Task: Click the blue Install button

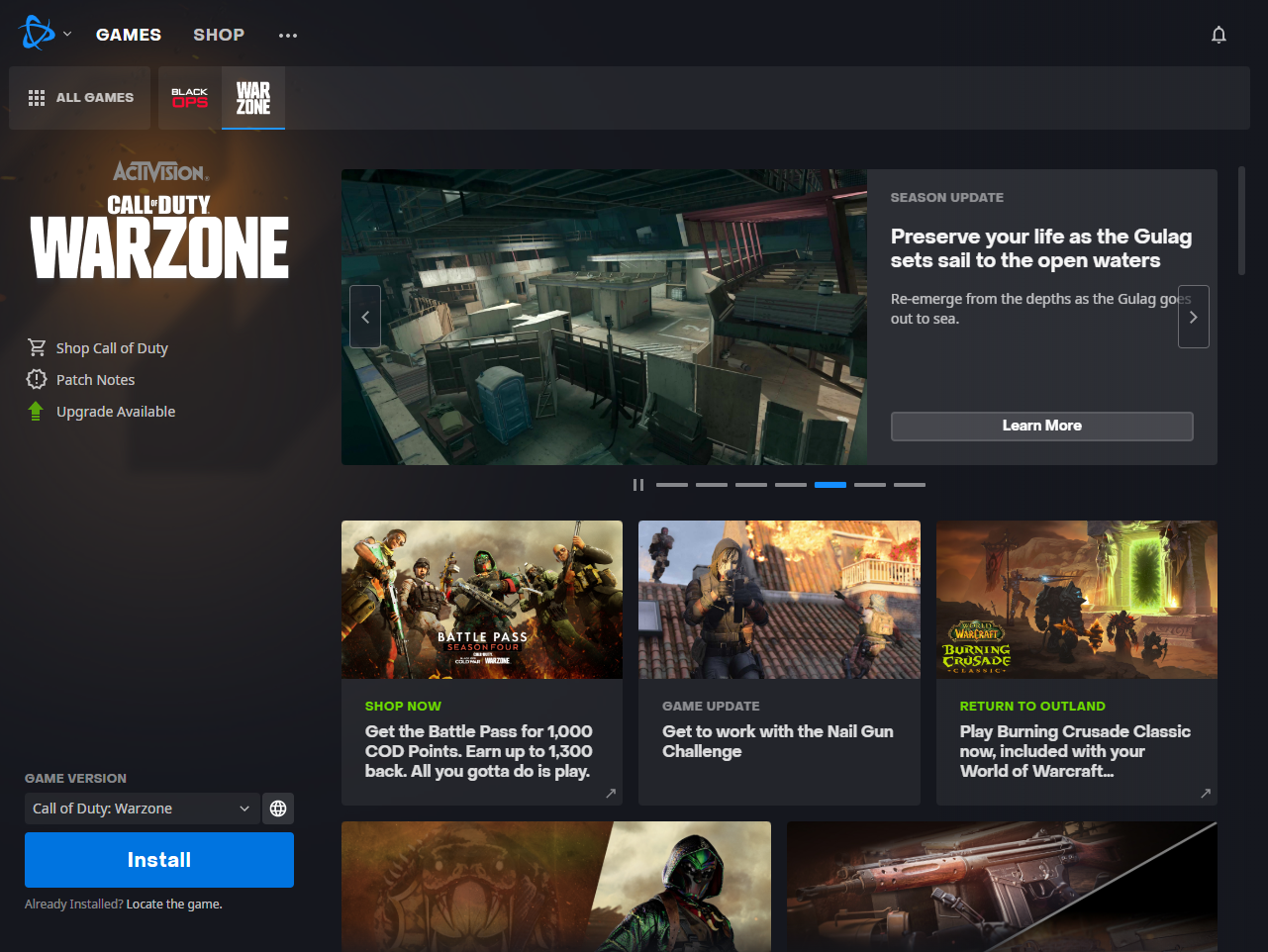Action: 159,860
